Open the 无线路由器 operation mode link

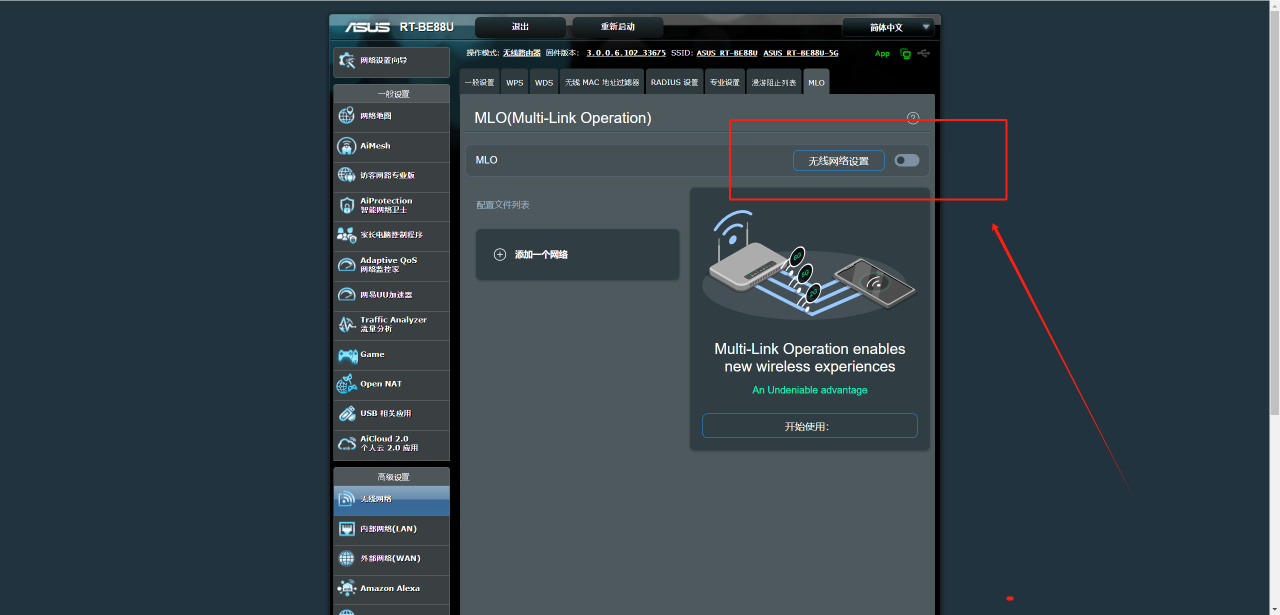522,53
